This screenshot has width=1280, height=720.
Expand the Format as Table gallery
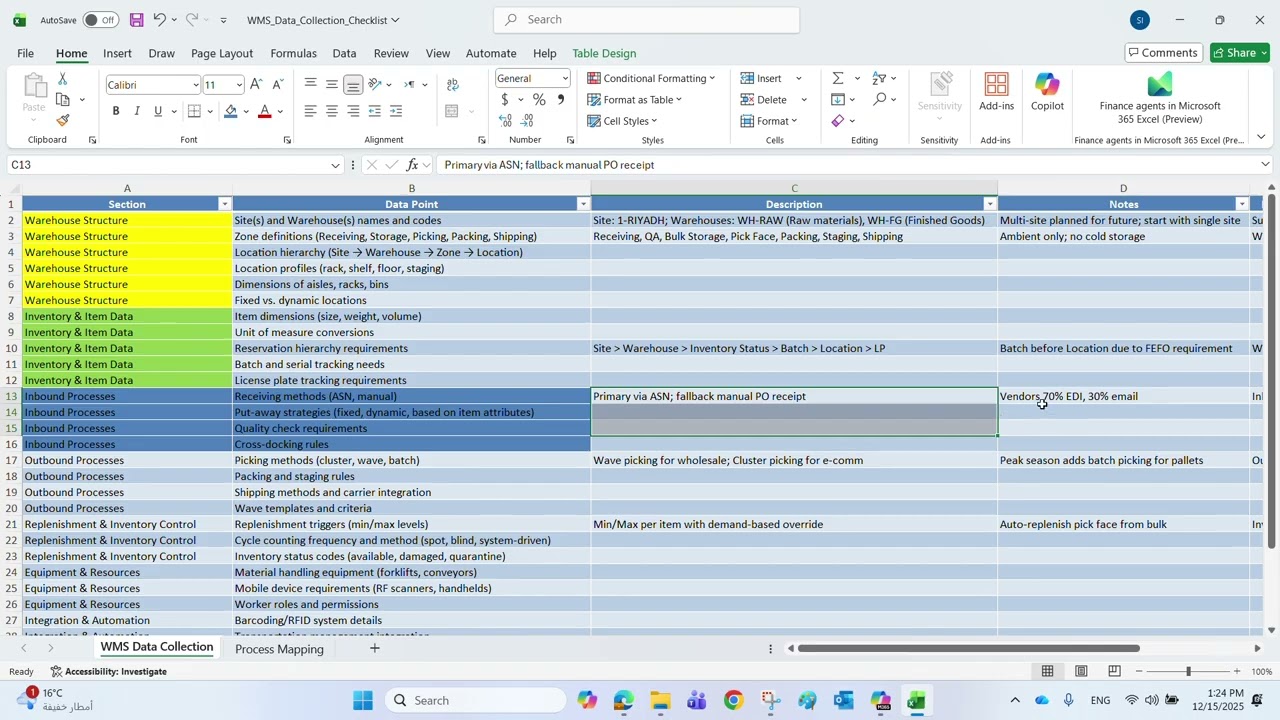click(635, 100)
